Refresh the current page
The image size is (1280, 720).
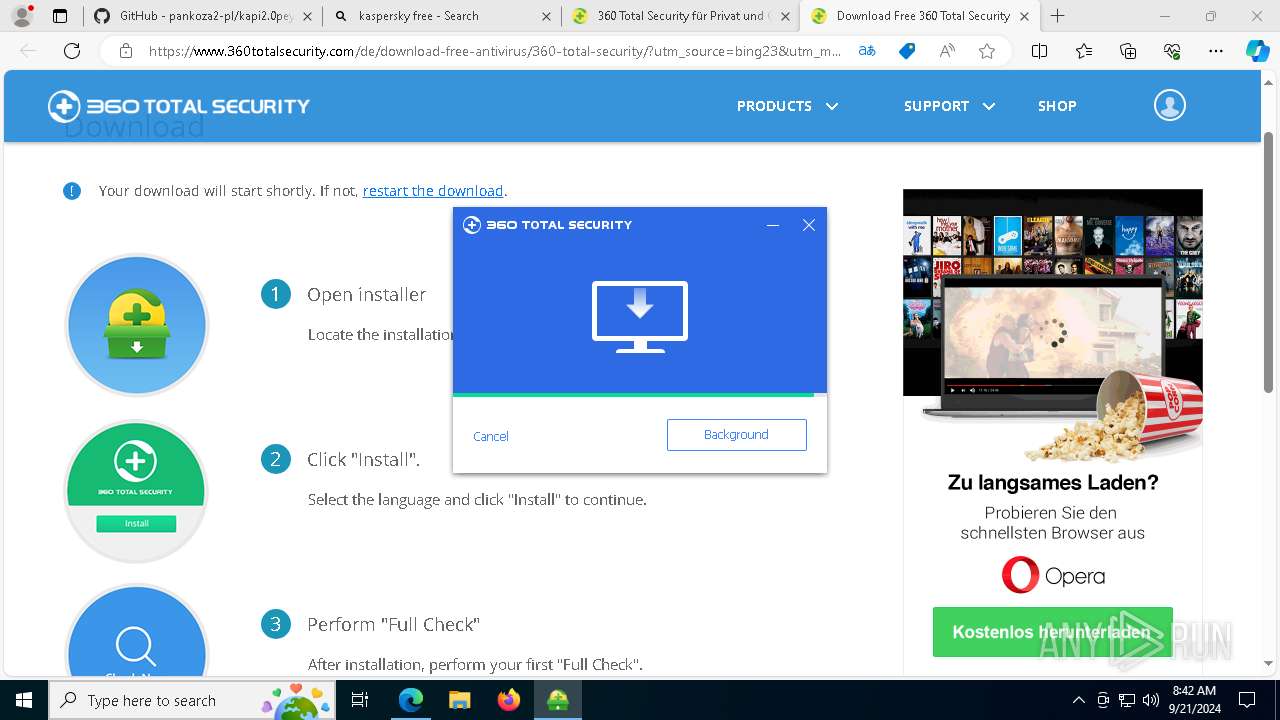pos(72,51)
